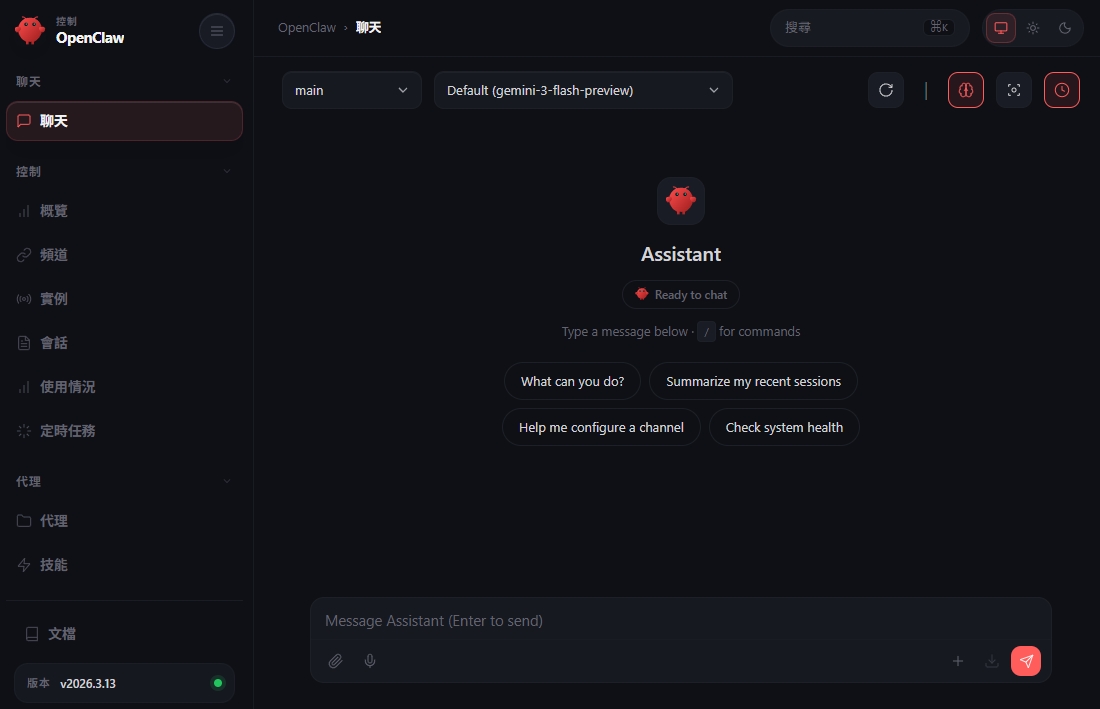
Task: Open 概覽 in the sidebar
Action: pos(54,211)
